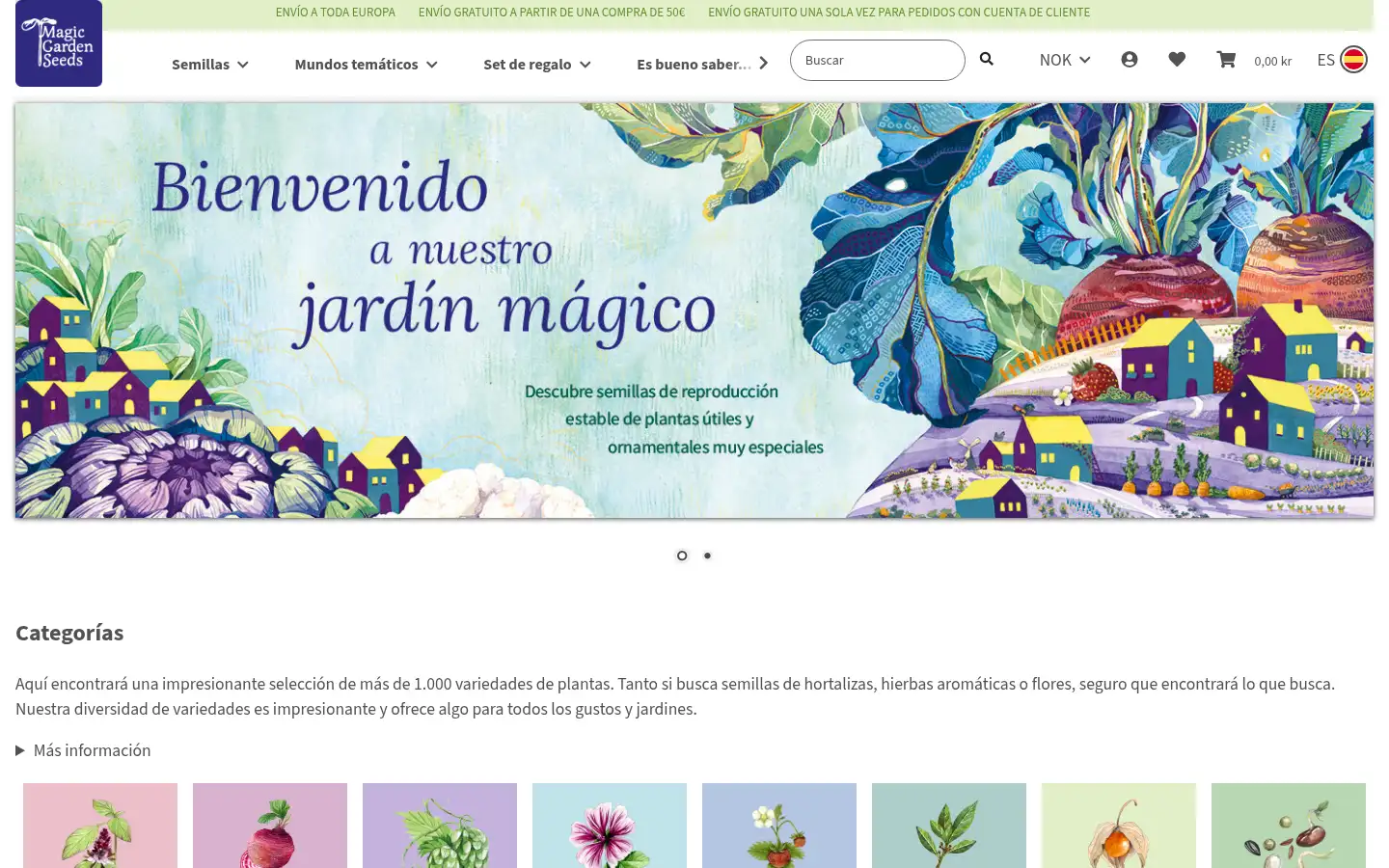The image size is (1389, 868).
Task: Click the Bienvenido jardín mágico banner
Action: click(x=694, y=311)
